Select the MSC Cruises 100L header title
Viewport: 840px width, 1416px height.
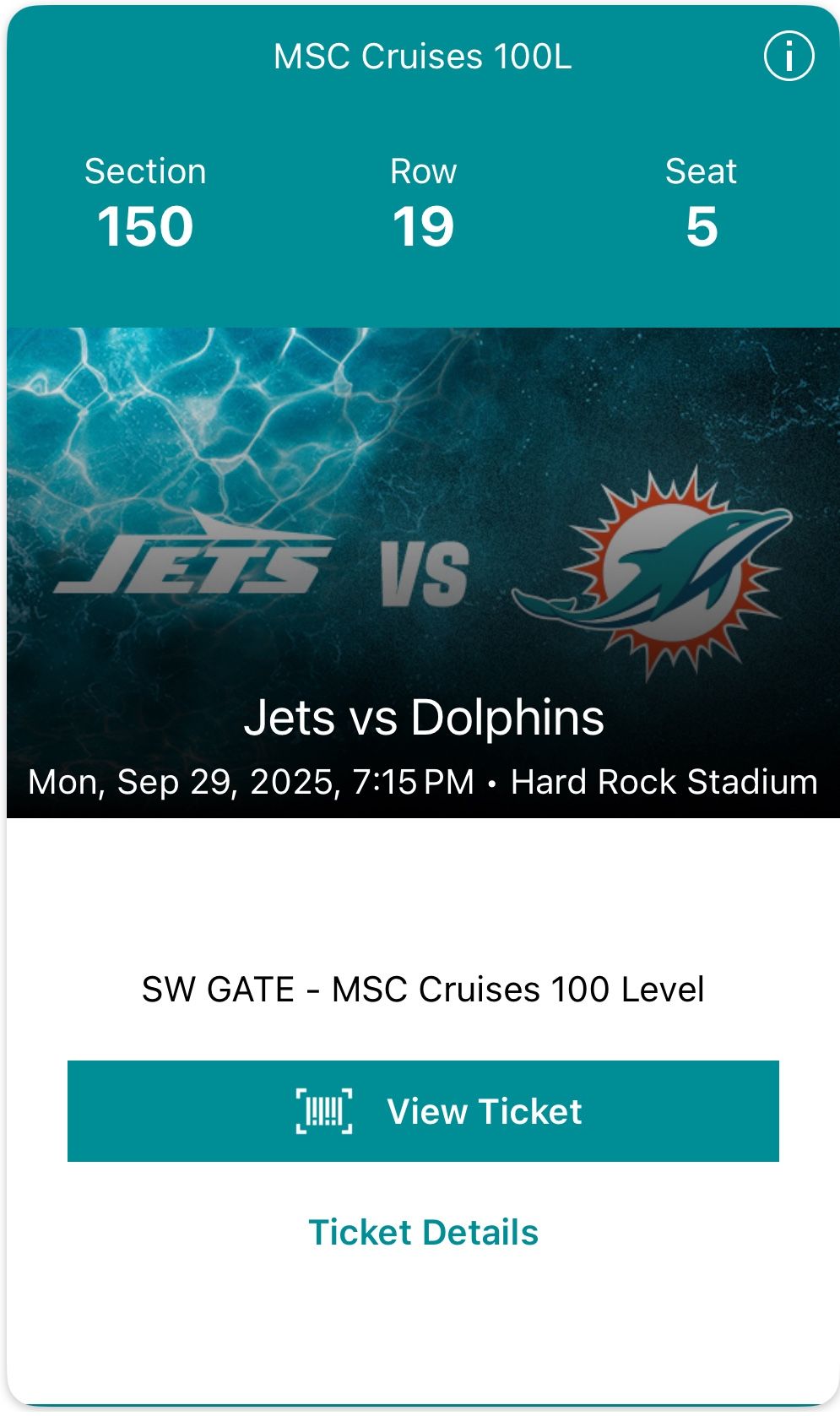click(422, 57)
